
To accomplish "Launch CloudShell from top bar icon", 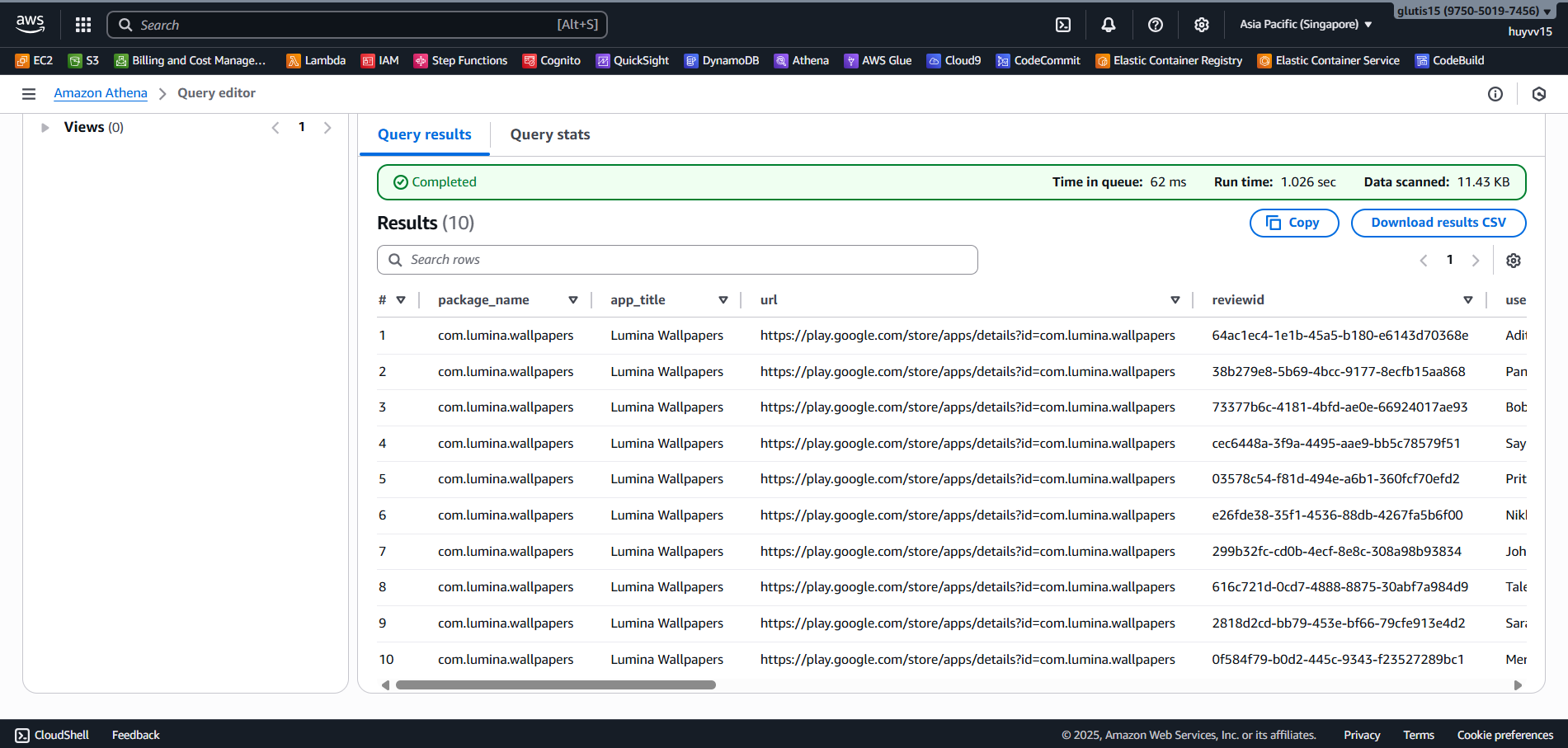I will point(1063,25).
